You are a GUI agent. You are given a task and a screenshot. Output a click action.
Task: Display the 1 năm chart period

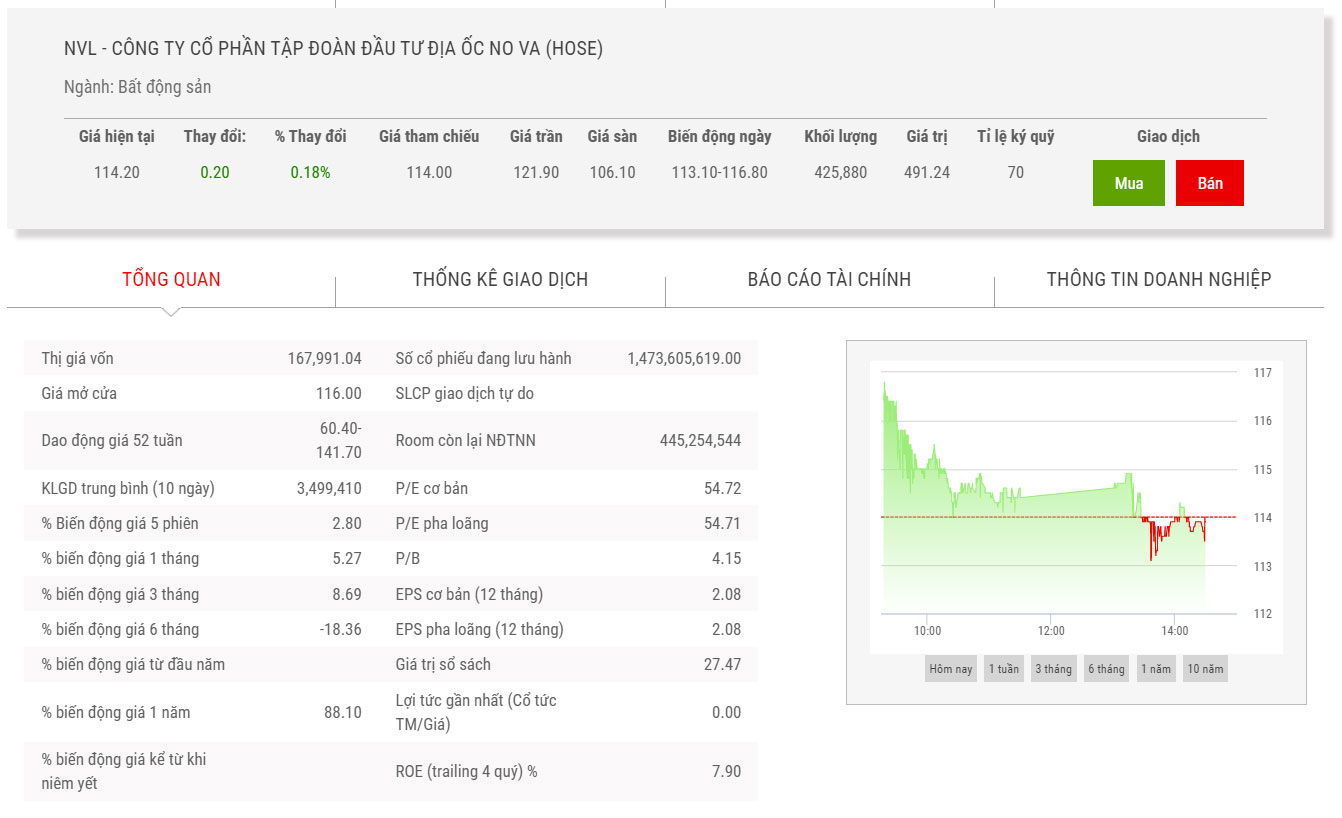tap(1155, 669)
